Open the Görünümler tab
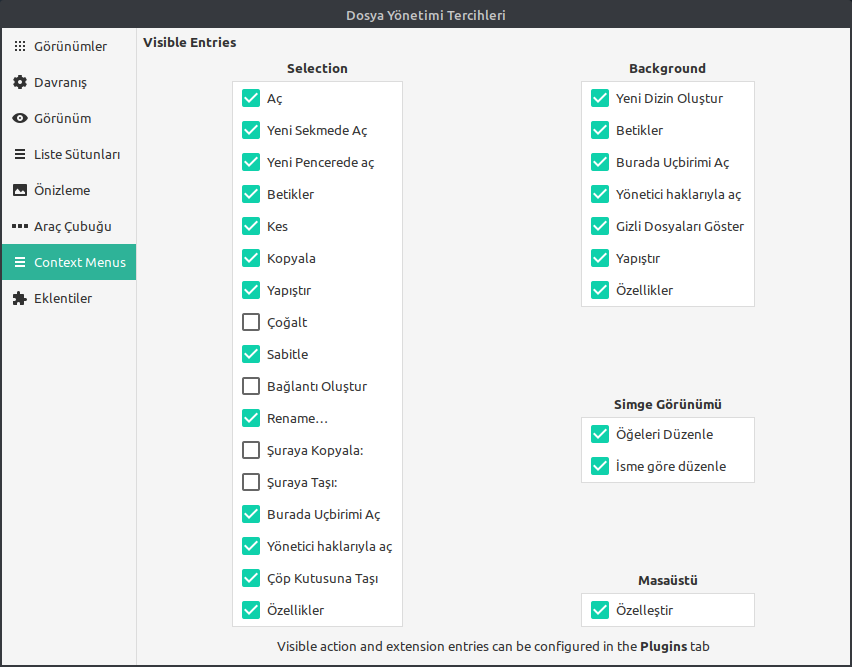852x667 pixels. [x=69, y=46]
